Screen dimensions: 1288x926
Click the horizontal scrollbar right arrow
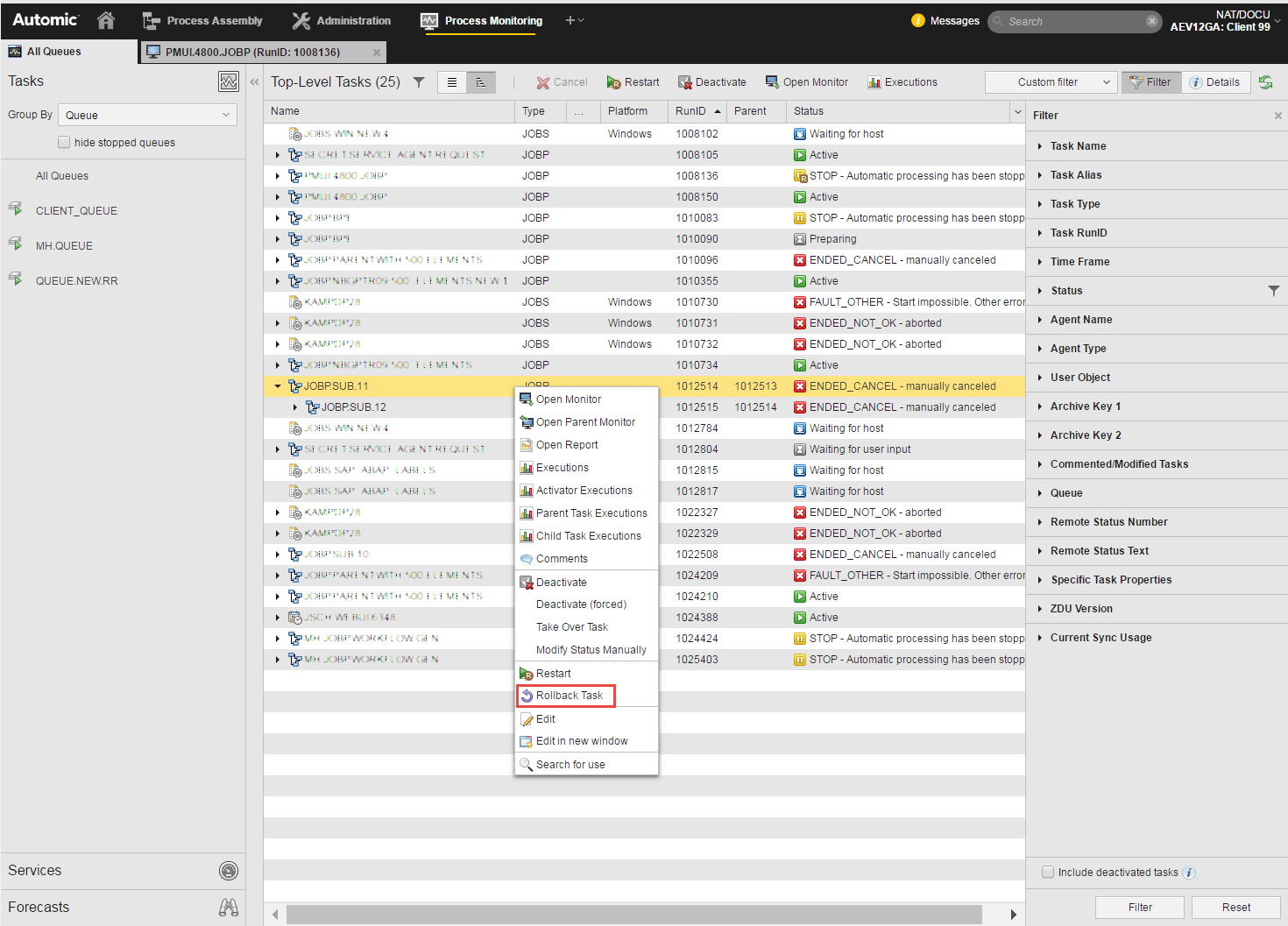1014,915
